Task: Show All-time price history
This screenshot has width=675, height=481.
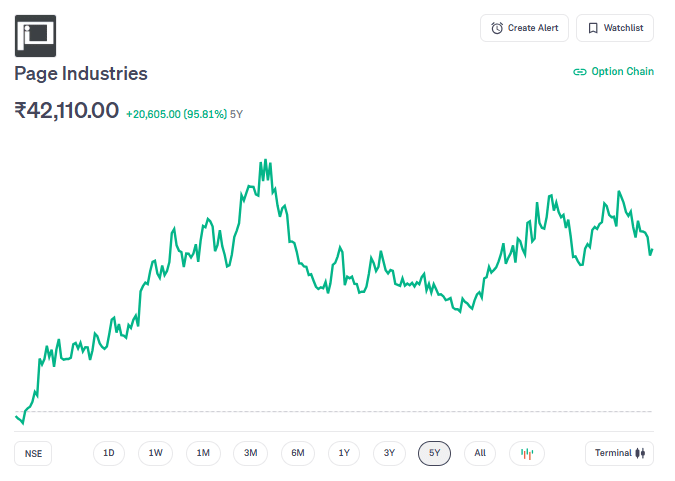Action: click(x=480, y=453)
